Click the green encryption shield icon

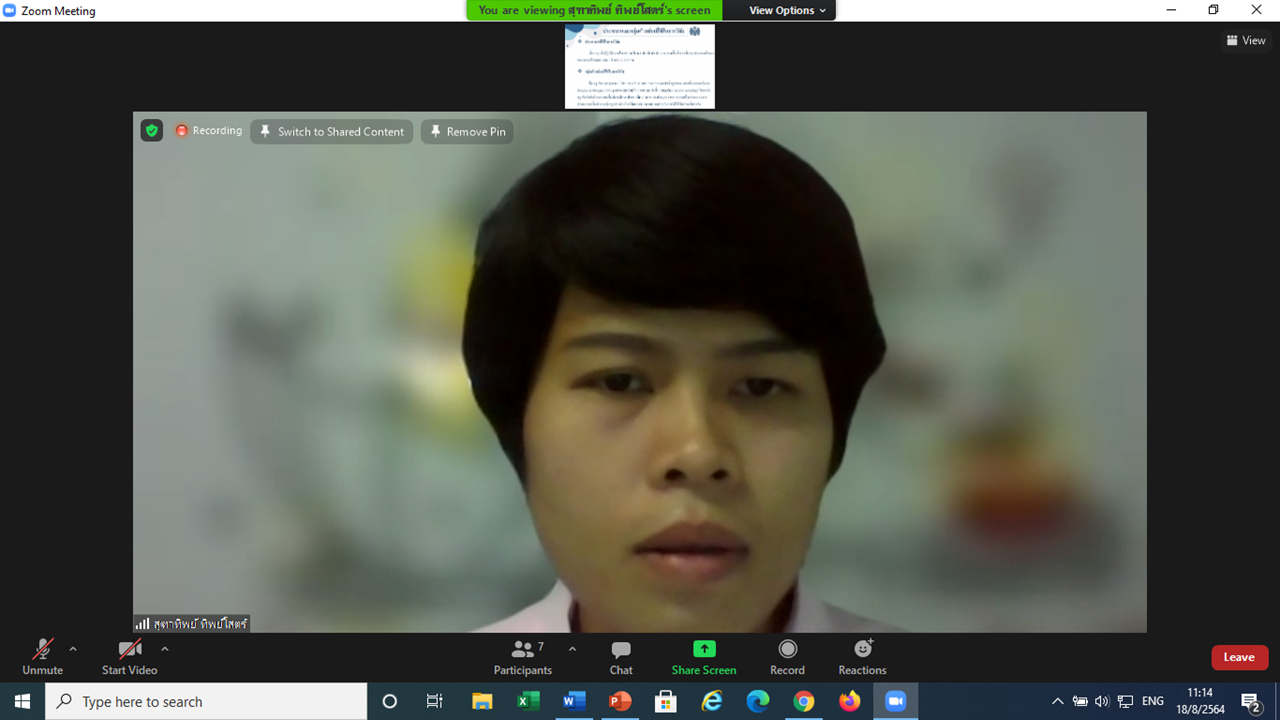pos(152,131)
